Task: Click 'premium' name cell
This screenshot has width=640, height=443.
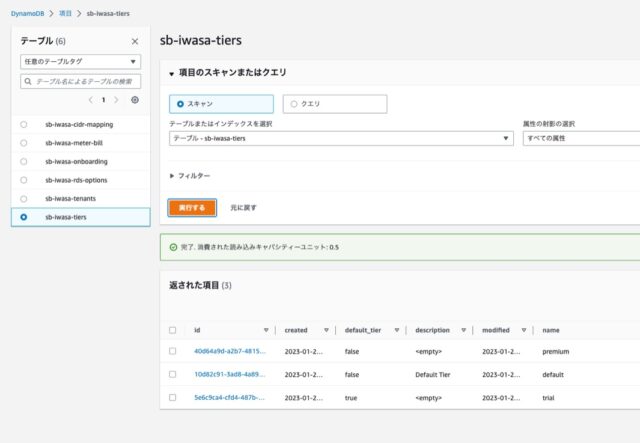Action: [x=556, y=351]
